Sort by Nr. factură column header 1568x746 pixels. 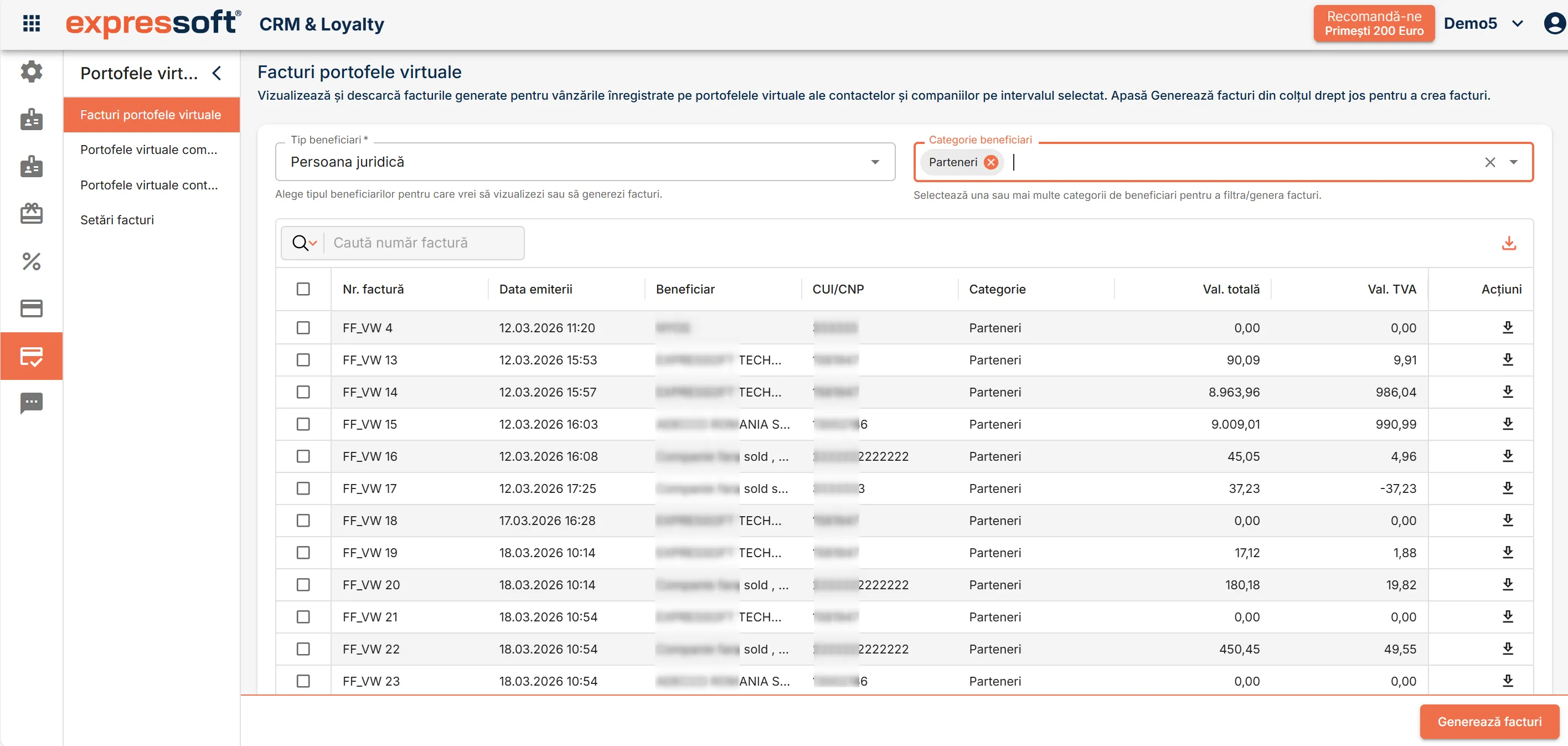click(373, 289)
